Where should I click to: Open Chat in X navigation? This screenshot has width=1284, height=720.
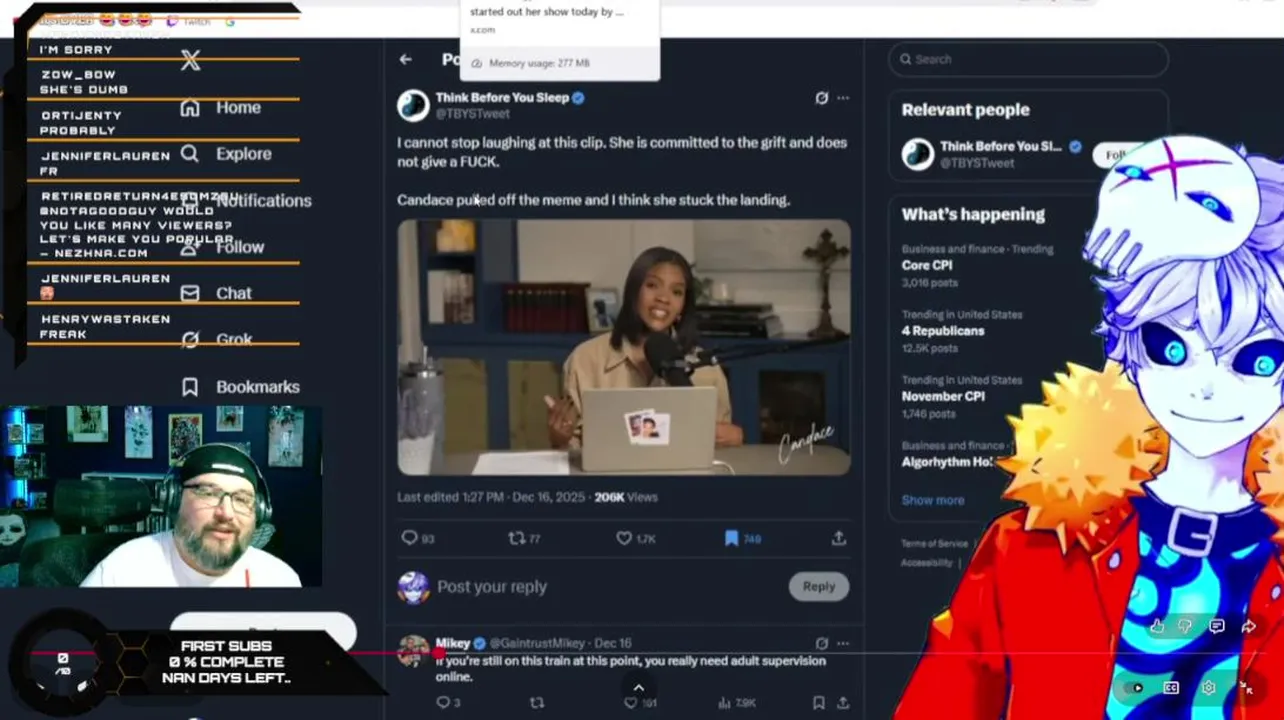point(234,293)
